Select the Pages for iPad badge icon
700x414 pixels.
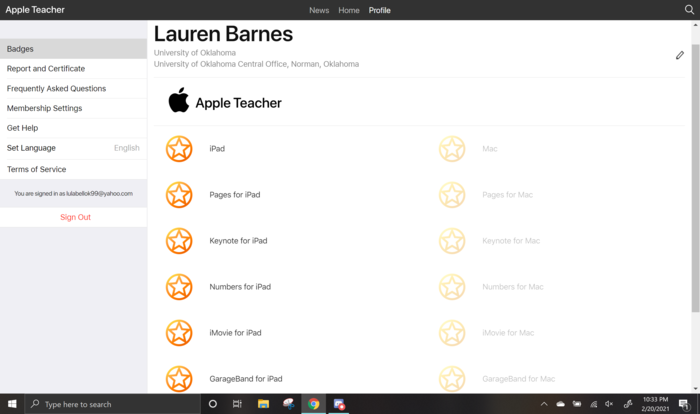point(179,195)
